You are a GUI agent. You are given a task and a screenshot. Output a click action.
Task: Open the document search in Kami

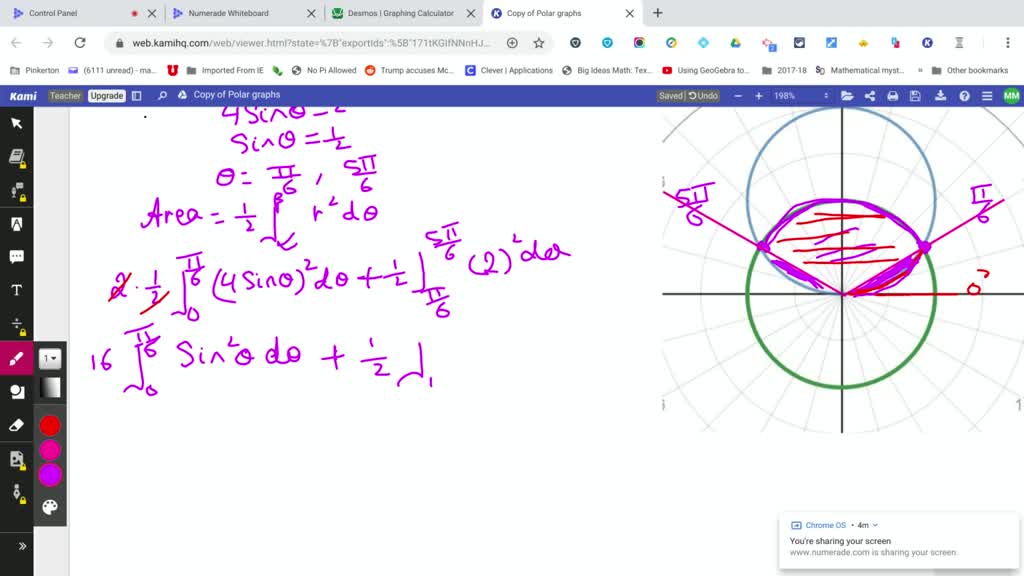click(x=163, y=95)
